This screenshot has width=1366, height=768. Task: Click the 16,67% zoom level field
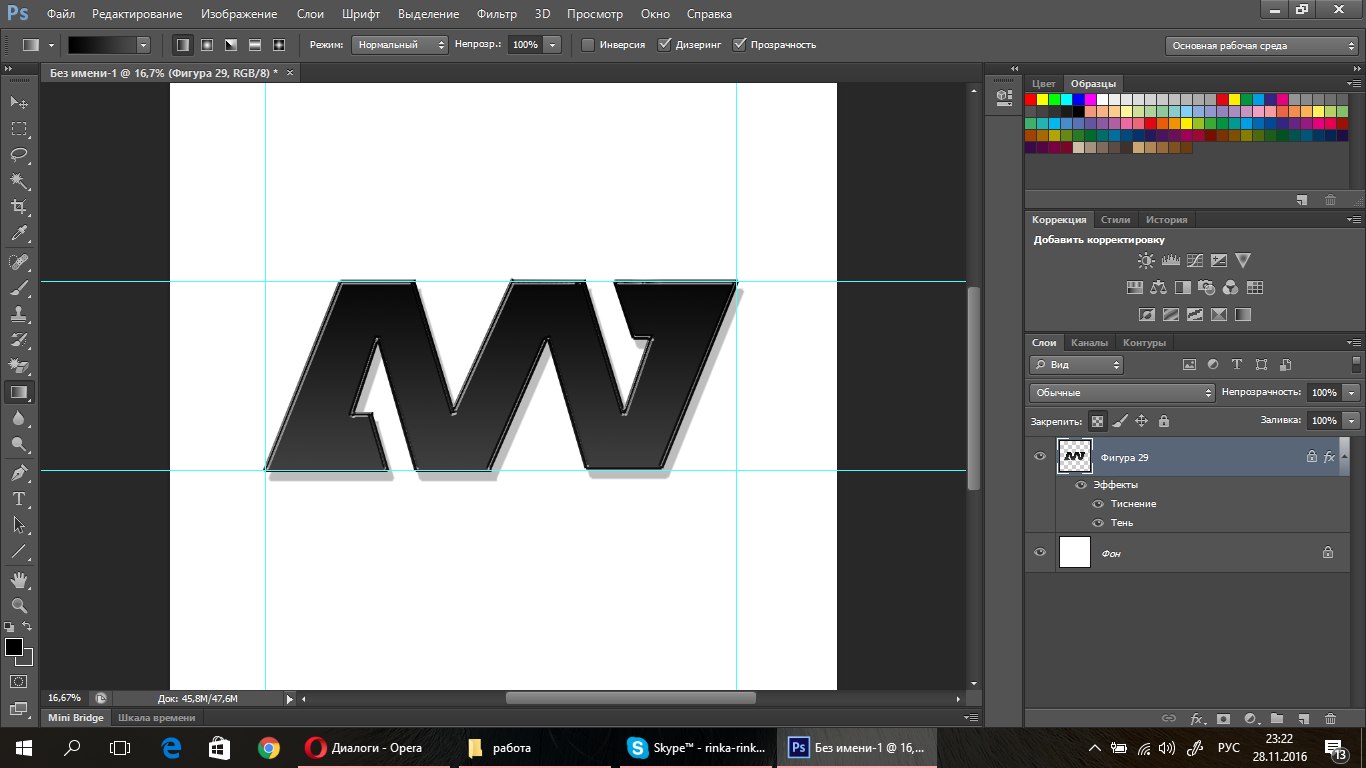coord(65,698)
